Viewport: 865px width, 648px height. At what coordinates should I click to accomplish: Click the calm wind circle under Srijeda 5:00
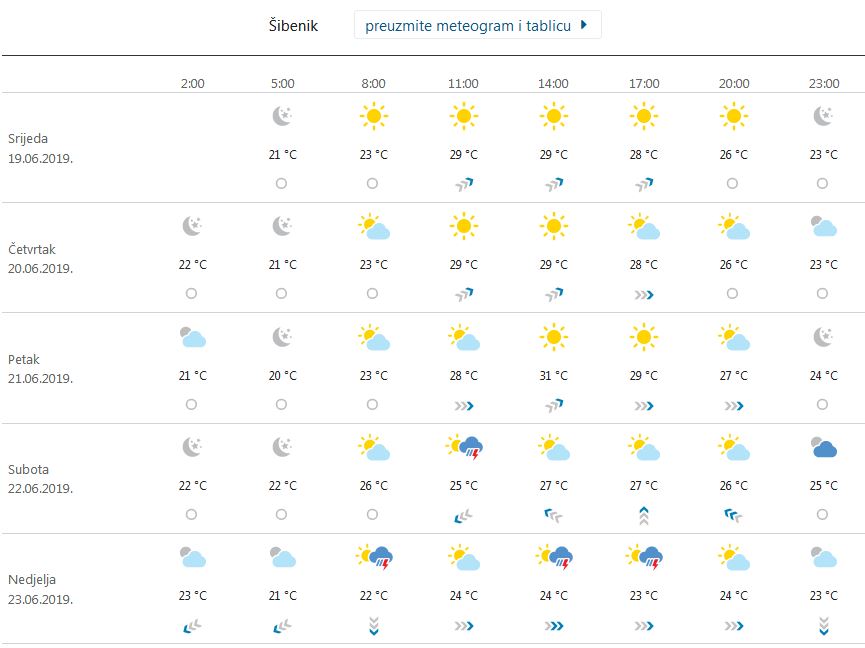point(281,183)
